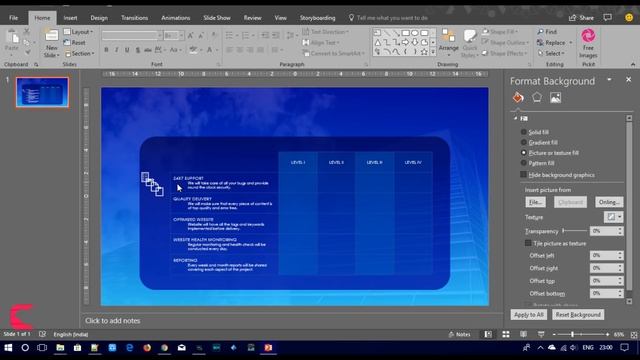Open the Design tab
The width and height of the screenshot is (640, 360).
(99, 18)
